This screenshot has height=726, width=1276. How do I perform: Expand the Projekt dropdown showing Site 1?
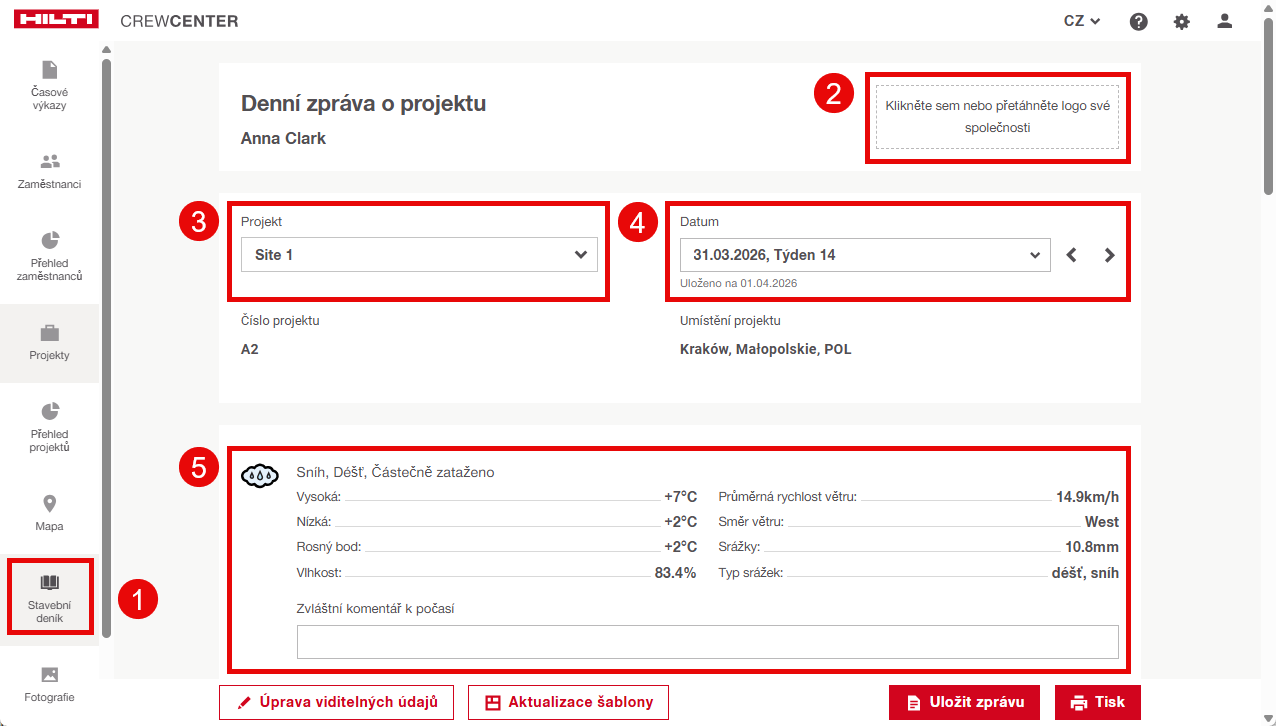pyautogui.click(x=419, y=255)
